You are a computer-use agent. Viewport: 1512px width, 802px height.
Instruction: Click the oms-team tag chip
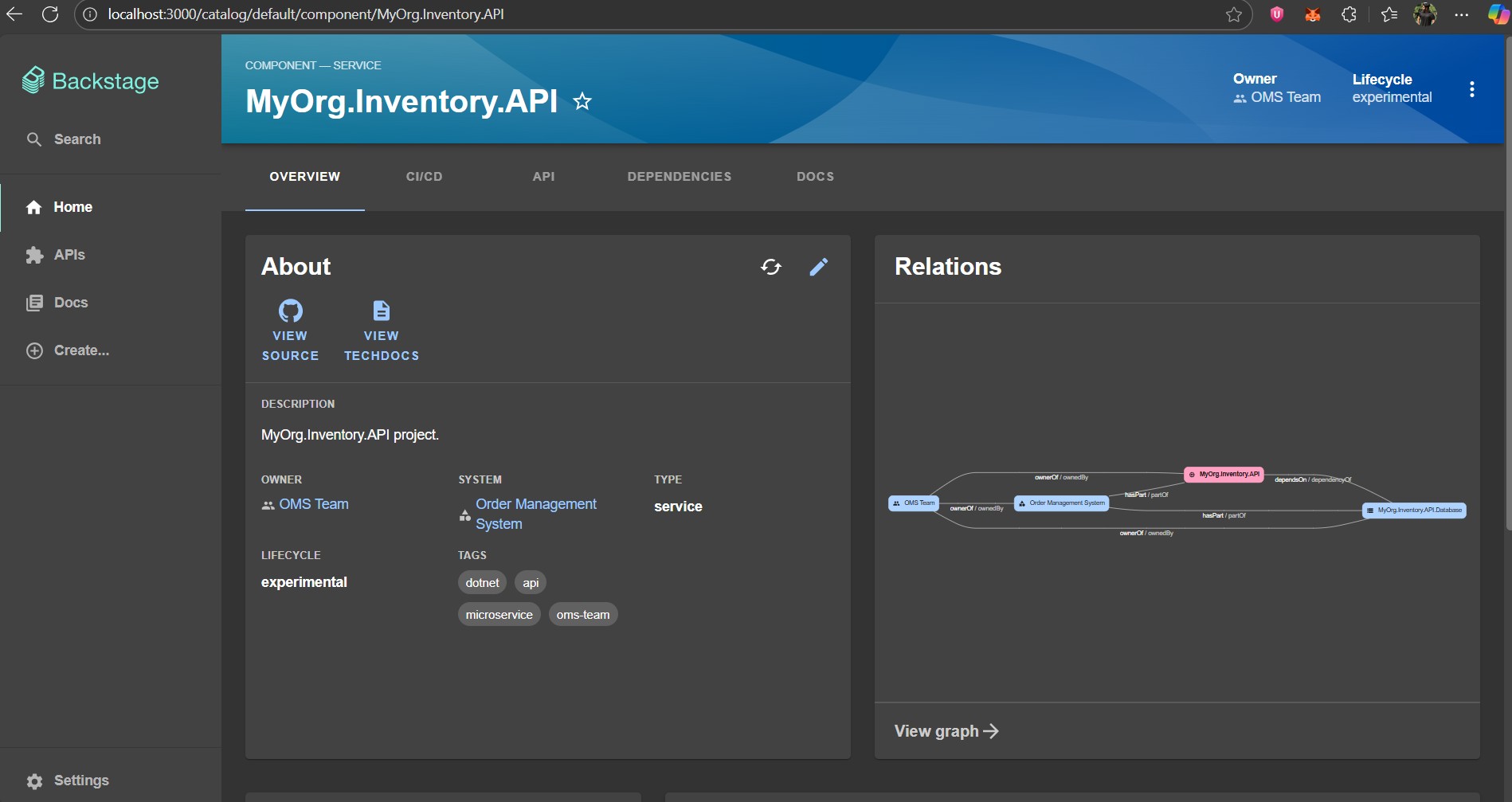tap(583, 615)
